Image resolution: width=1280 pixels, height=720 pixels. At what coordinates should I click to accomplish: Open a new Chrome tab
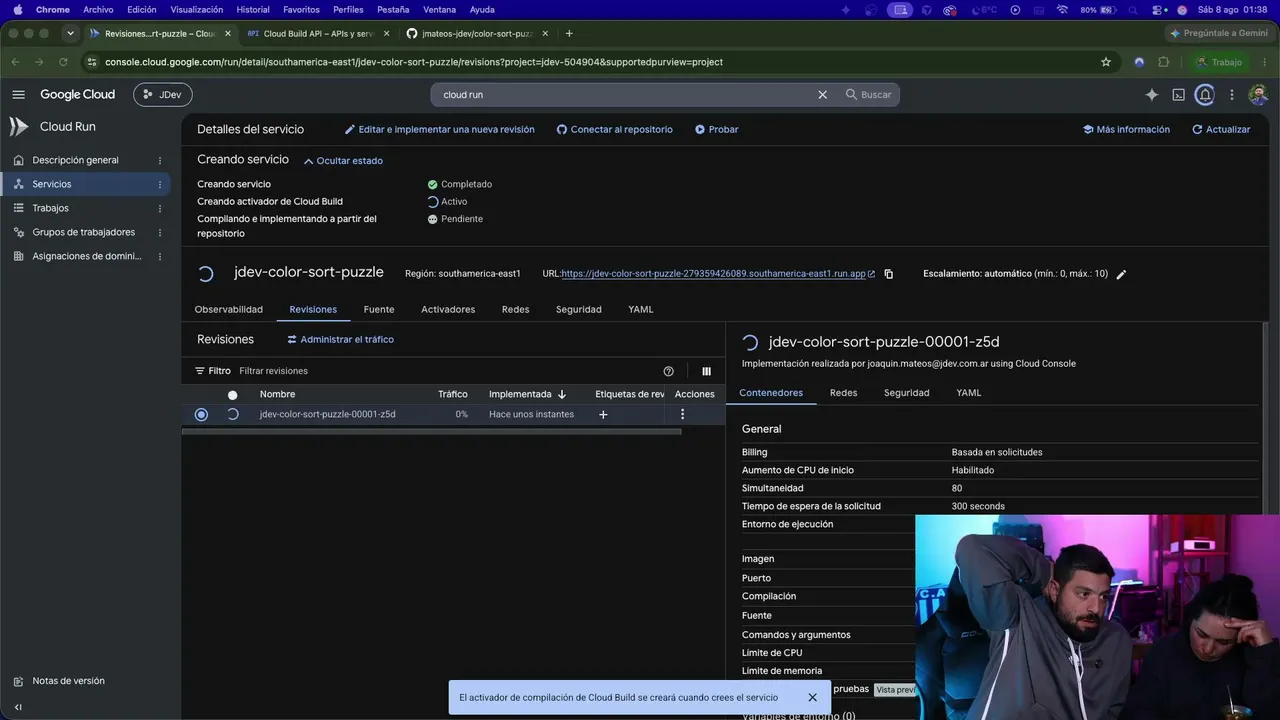tap(569, 33)
